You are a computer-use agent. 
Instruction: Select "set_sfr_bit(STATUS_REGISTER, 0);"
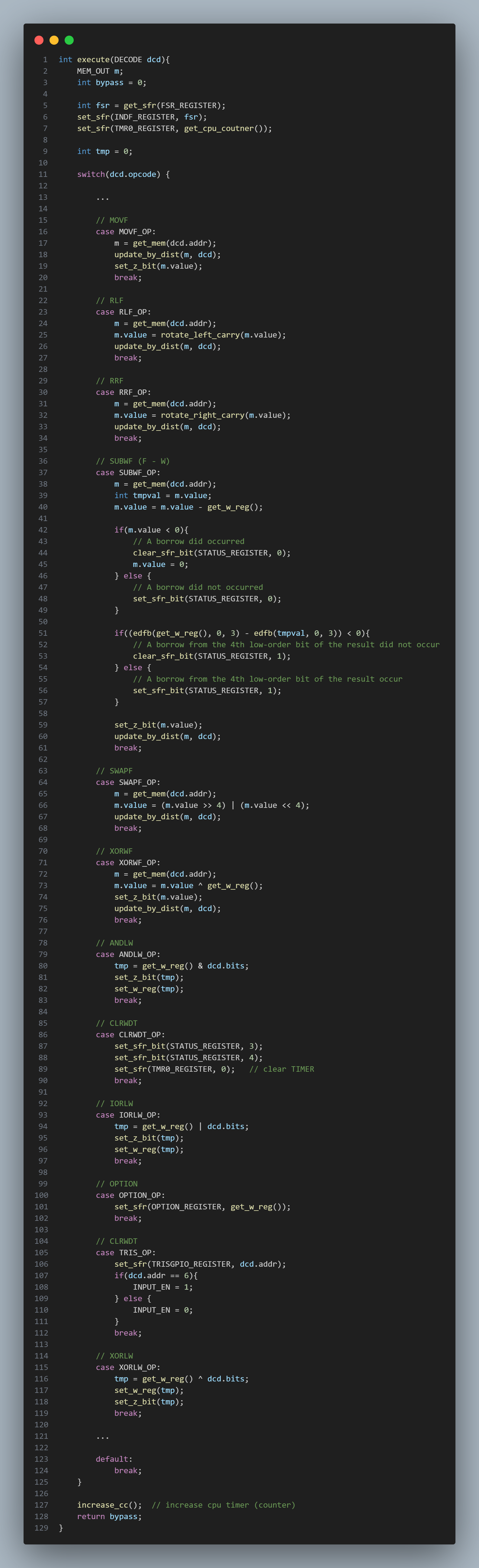(x=207, y=599)
